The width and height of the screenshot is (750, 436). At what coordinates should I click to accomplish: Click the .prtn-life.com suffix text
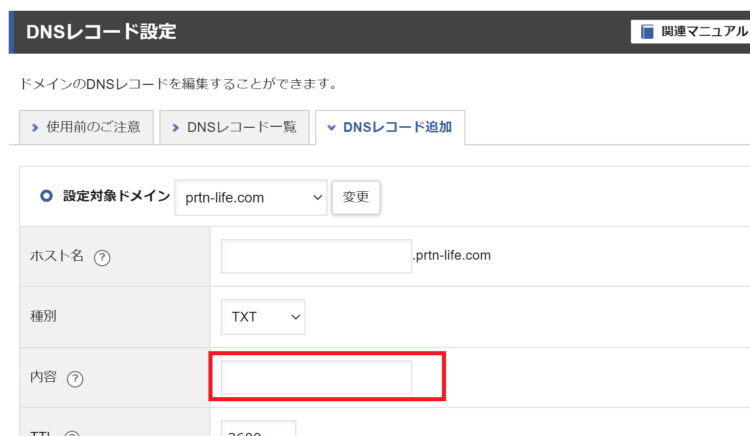tap(452, 255)
